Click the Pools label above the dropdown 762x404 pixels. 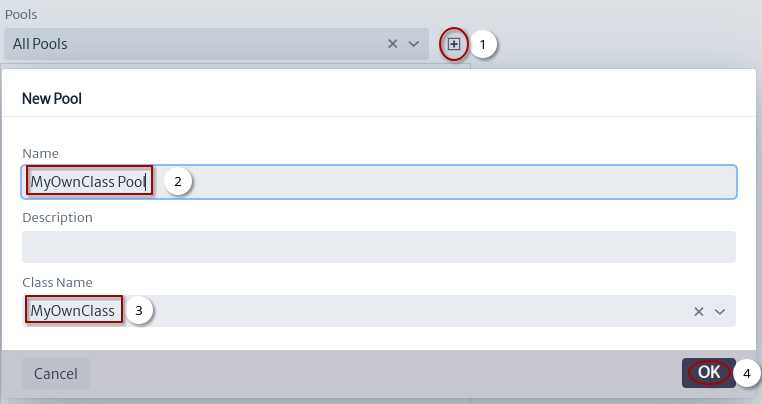[x=21, y=15]
